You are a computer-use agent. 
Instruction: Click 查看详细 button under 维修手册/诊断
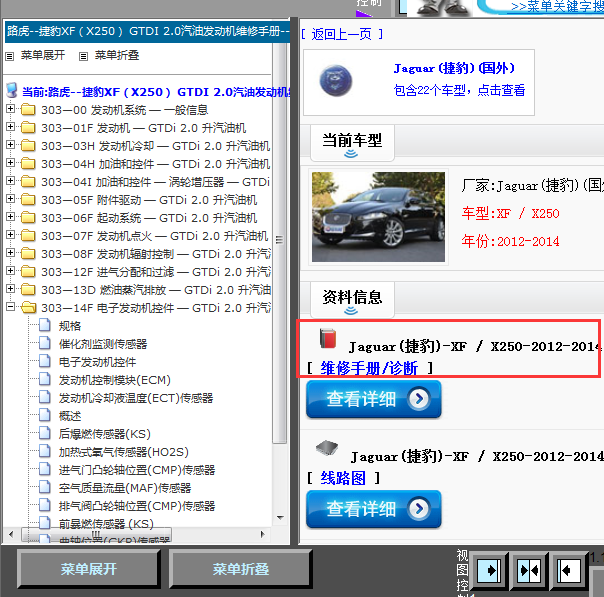point(374,399)
